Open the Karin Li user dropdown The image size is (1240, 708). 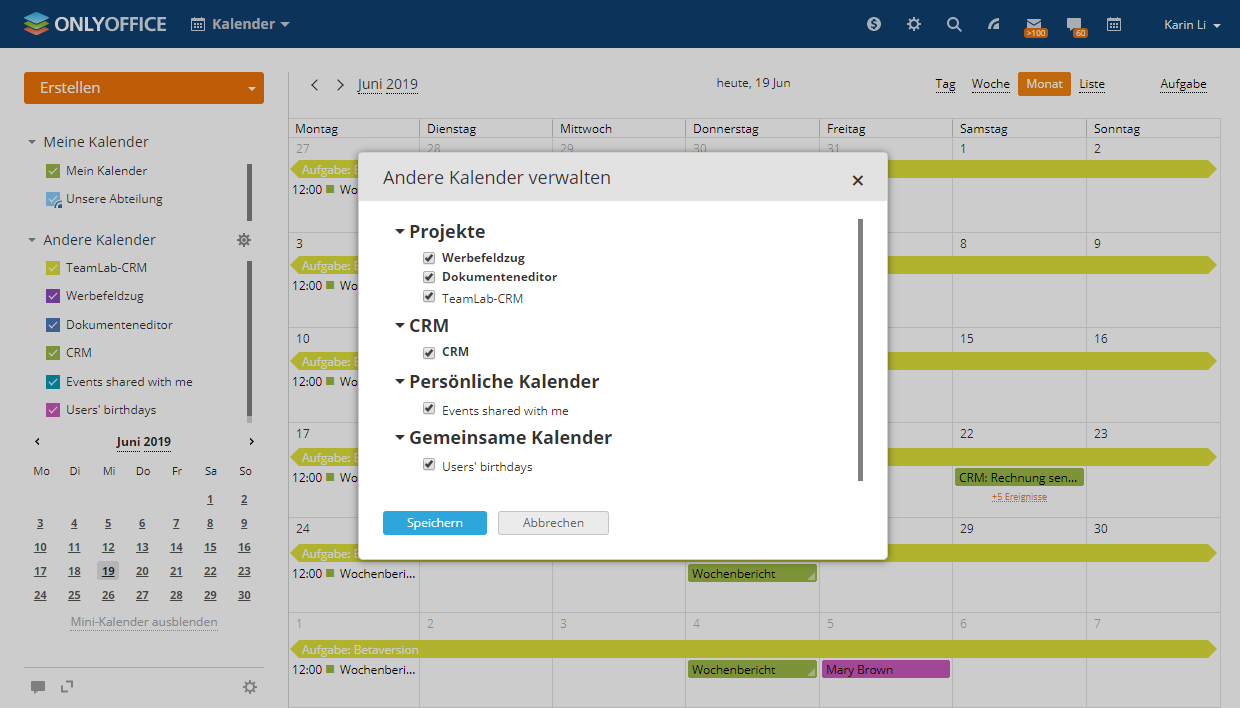coord(1192,25)
